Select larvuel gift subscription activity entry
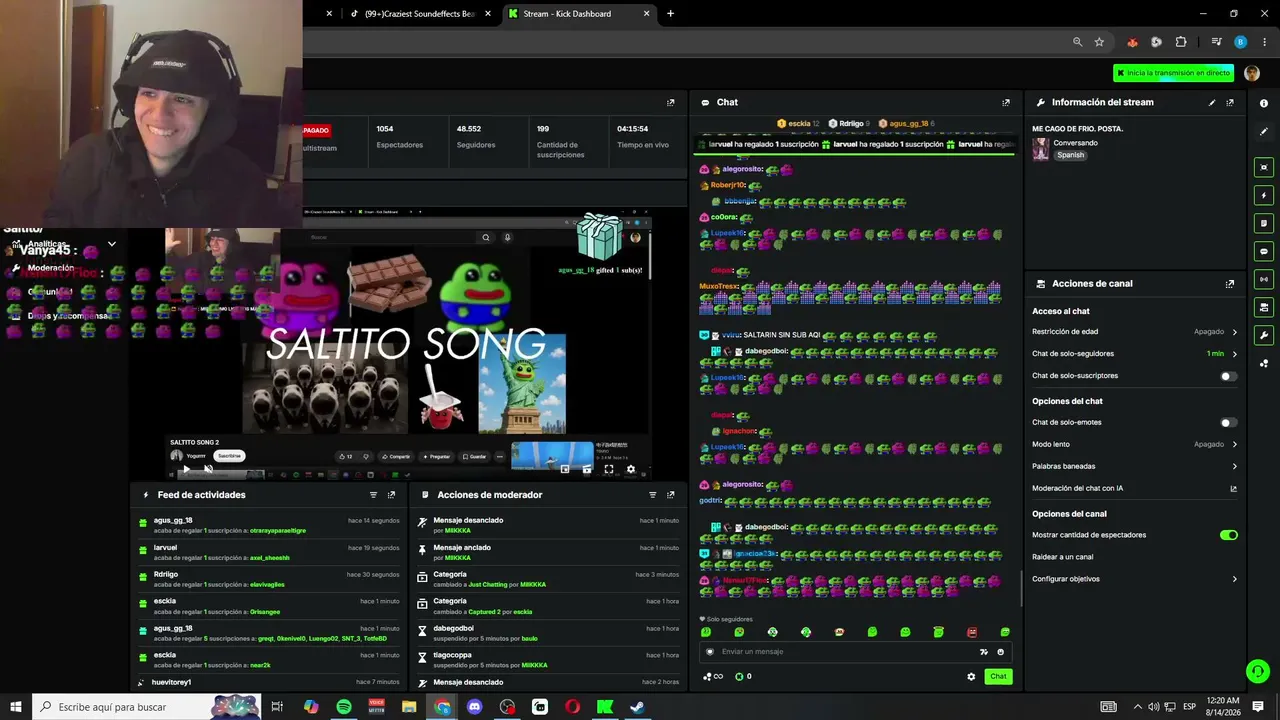Viewport: 1280px width, 720px height. click(x=270, y=552)
